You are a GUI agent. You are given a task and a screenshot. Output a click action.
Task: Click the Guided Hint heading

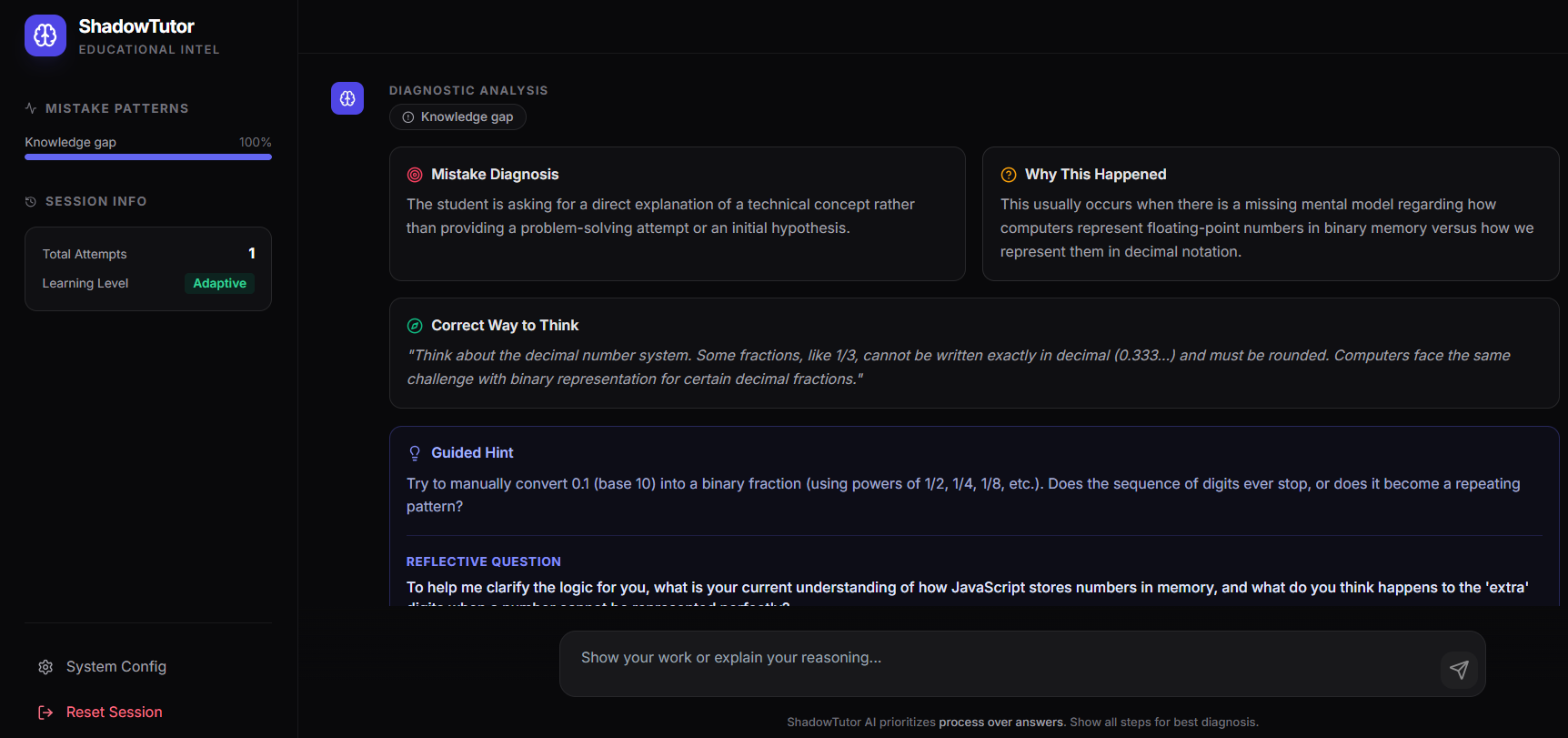point(472,453)
